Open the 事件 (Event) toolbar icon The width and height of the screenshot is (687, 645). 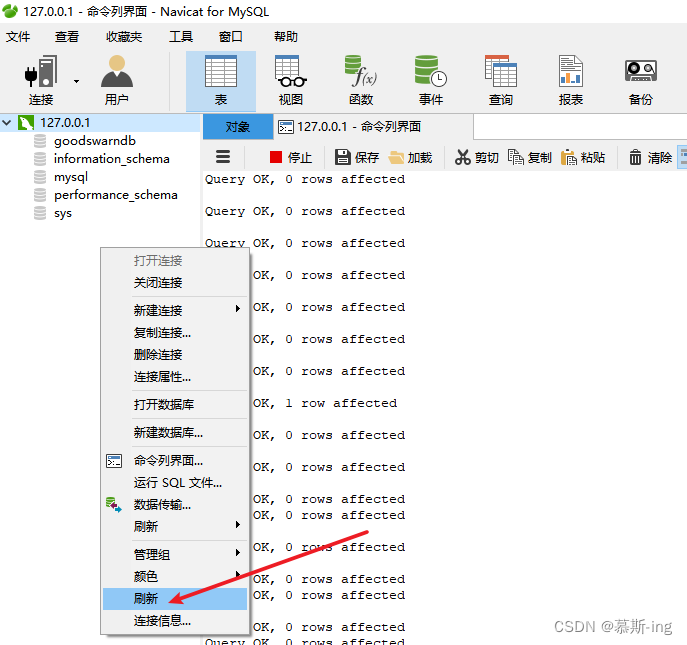(431, 81)
